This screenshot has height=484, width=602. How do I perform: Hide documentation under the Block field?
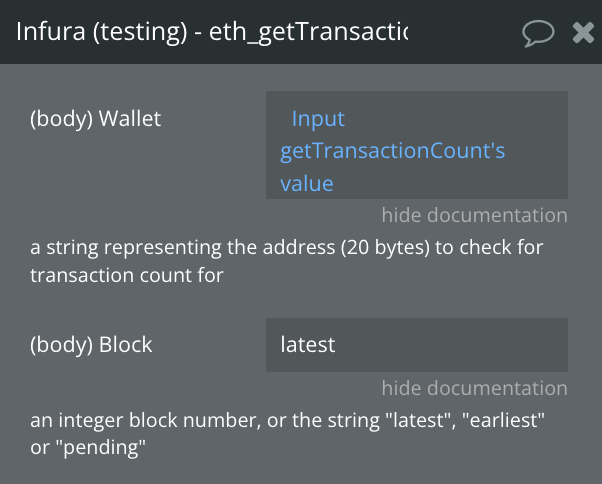(x=474, y=388)
